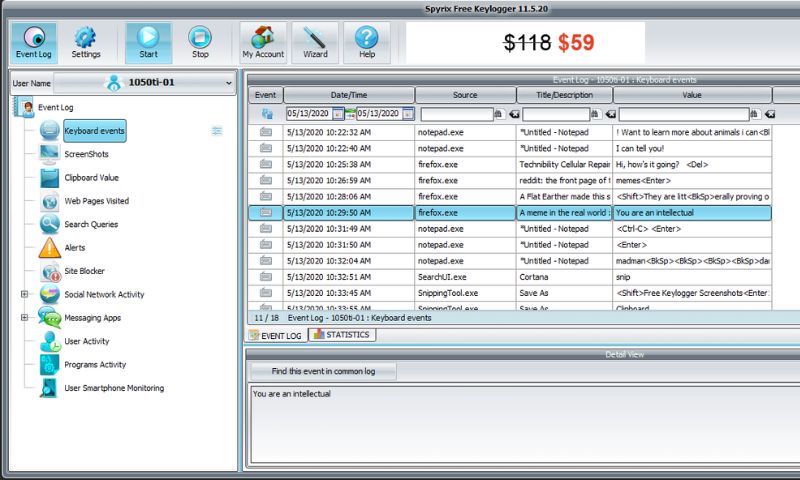The height and width of the screenshot is (480, 800).
Task: Select the SearchUI.exe Cortana row
Action: click(510, 277)
